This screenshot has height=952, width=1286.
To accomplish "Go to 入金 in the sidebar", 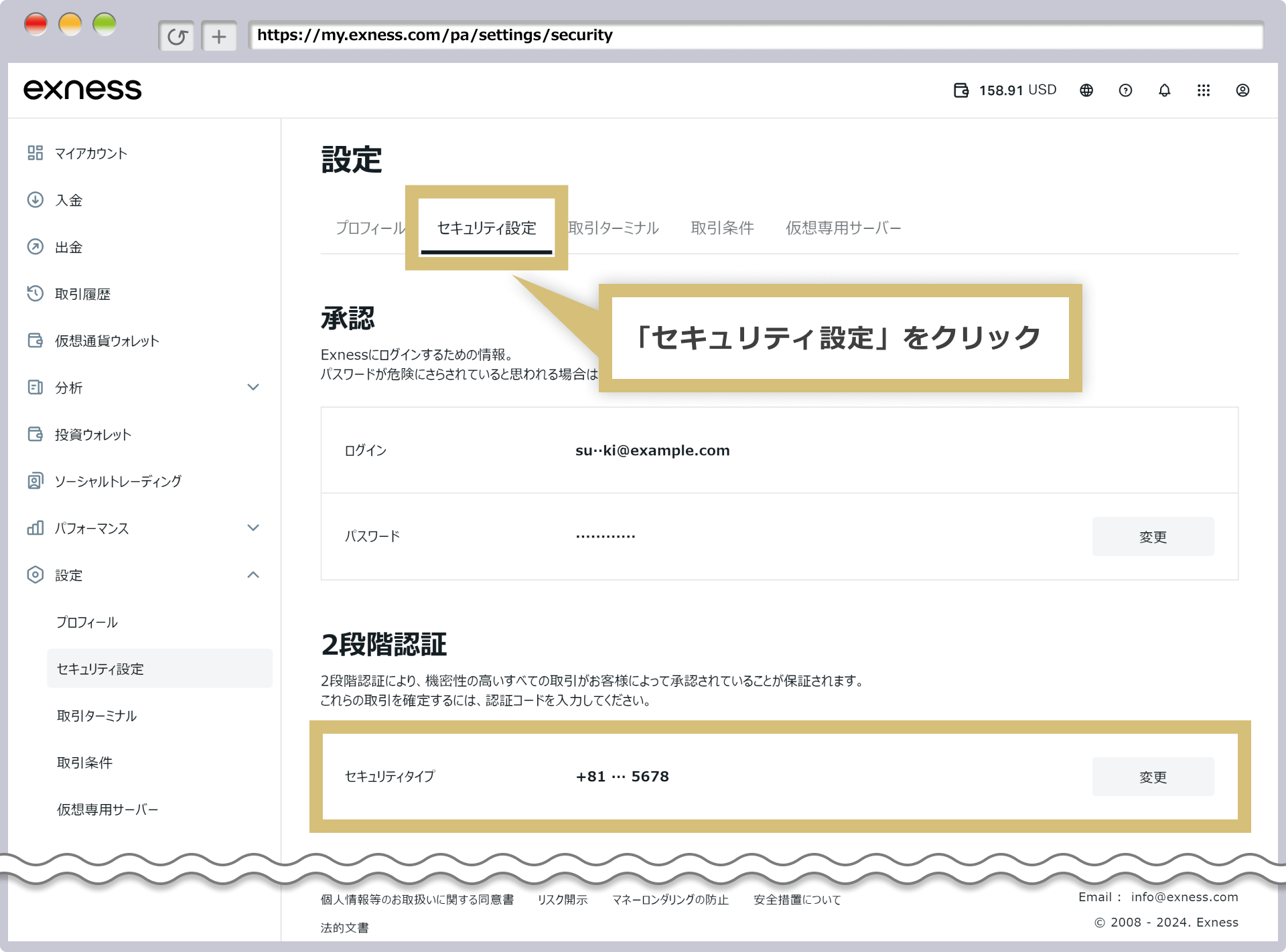I will [x=69, y=200].
